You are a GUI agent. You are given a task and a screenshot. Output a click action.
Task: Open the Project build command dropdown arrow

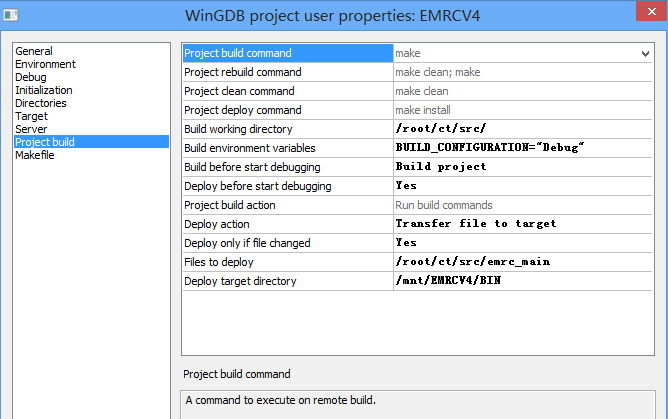[x=645, y=54]
